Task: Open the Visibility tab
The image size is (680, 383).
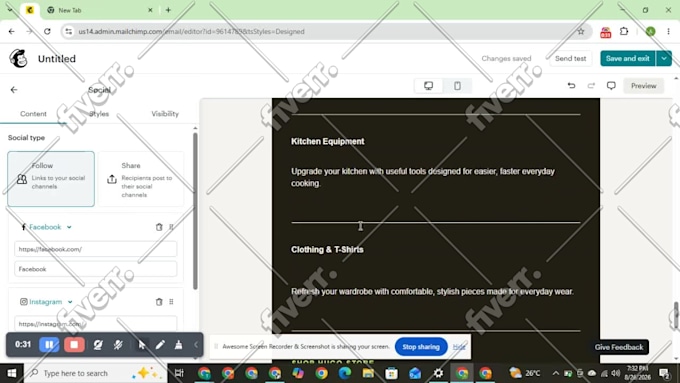Action: pyautogui.click(x=165, y=114)
